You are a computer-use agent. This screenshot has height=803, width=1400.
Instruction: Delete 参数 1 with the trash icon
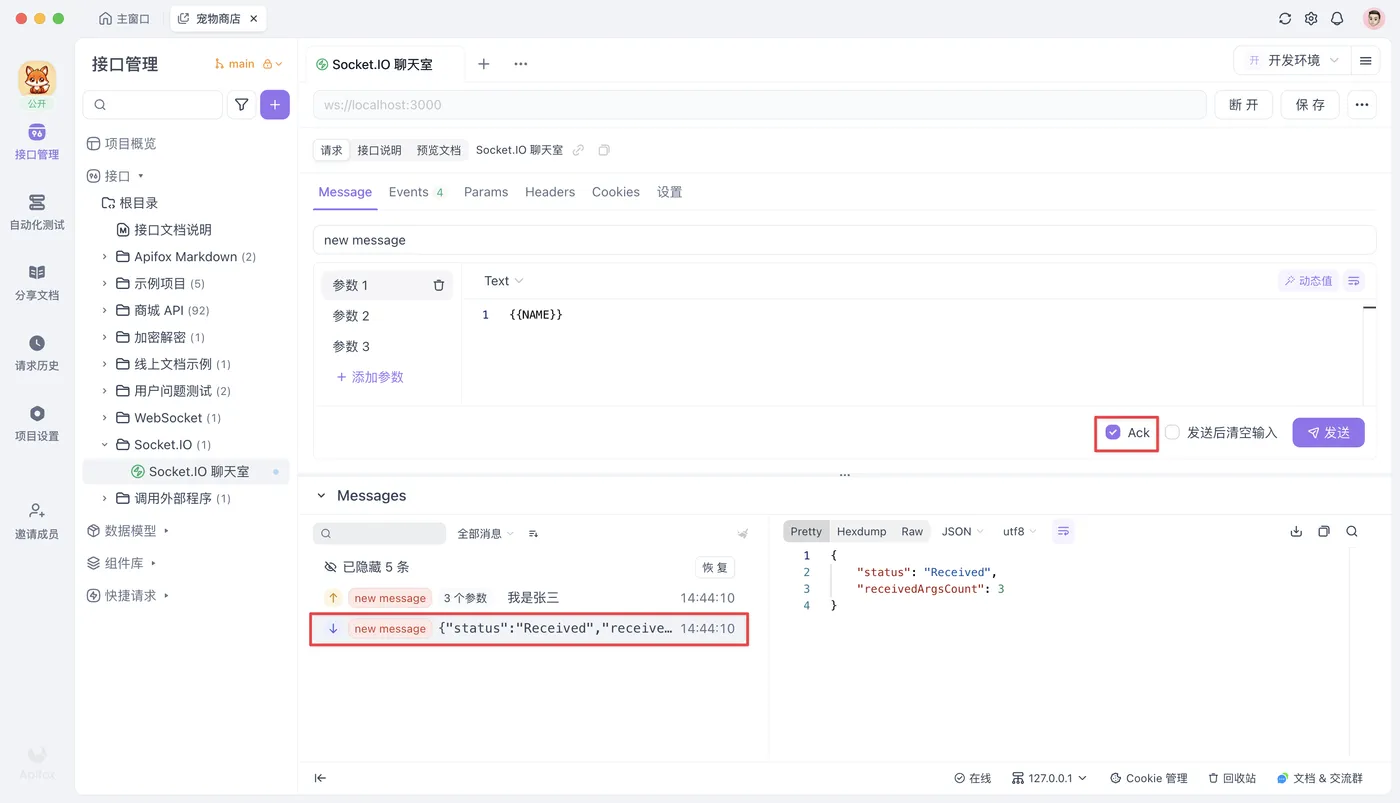click(438, 285)
